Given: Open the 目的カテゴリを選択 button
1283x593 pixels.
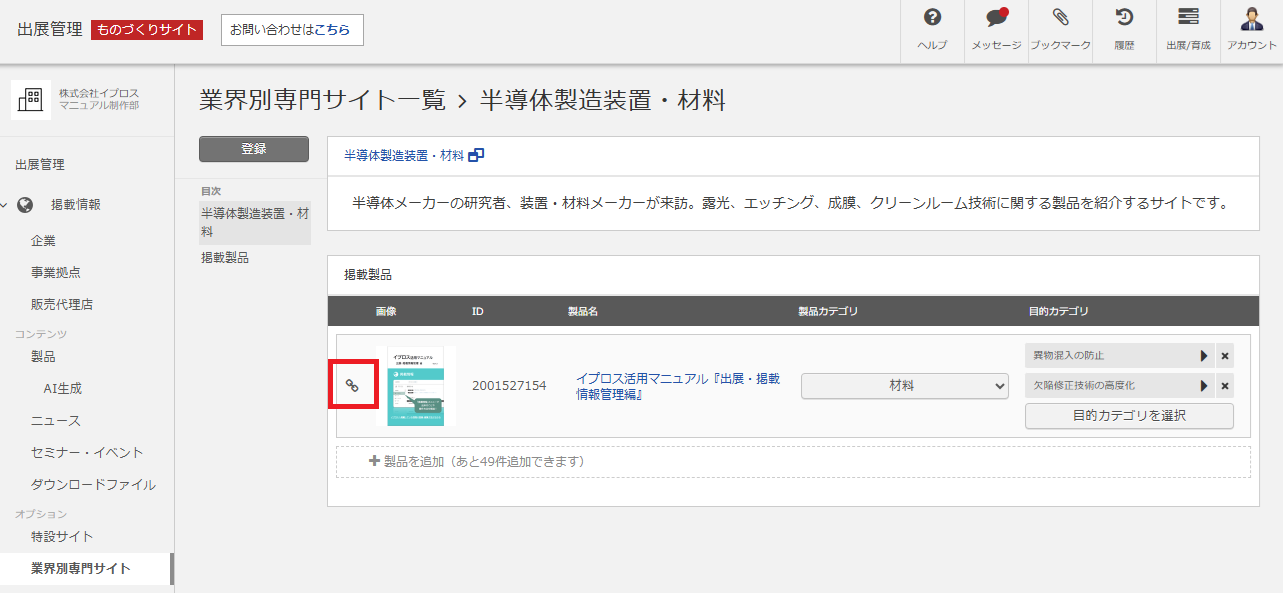Looking at the screenshot, I should 1128,416.
